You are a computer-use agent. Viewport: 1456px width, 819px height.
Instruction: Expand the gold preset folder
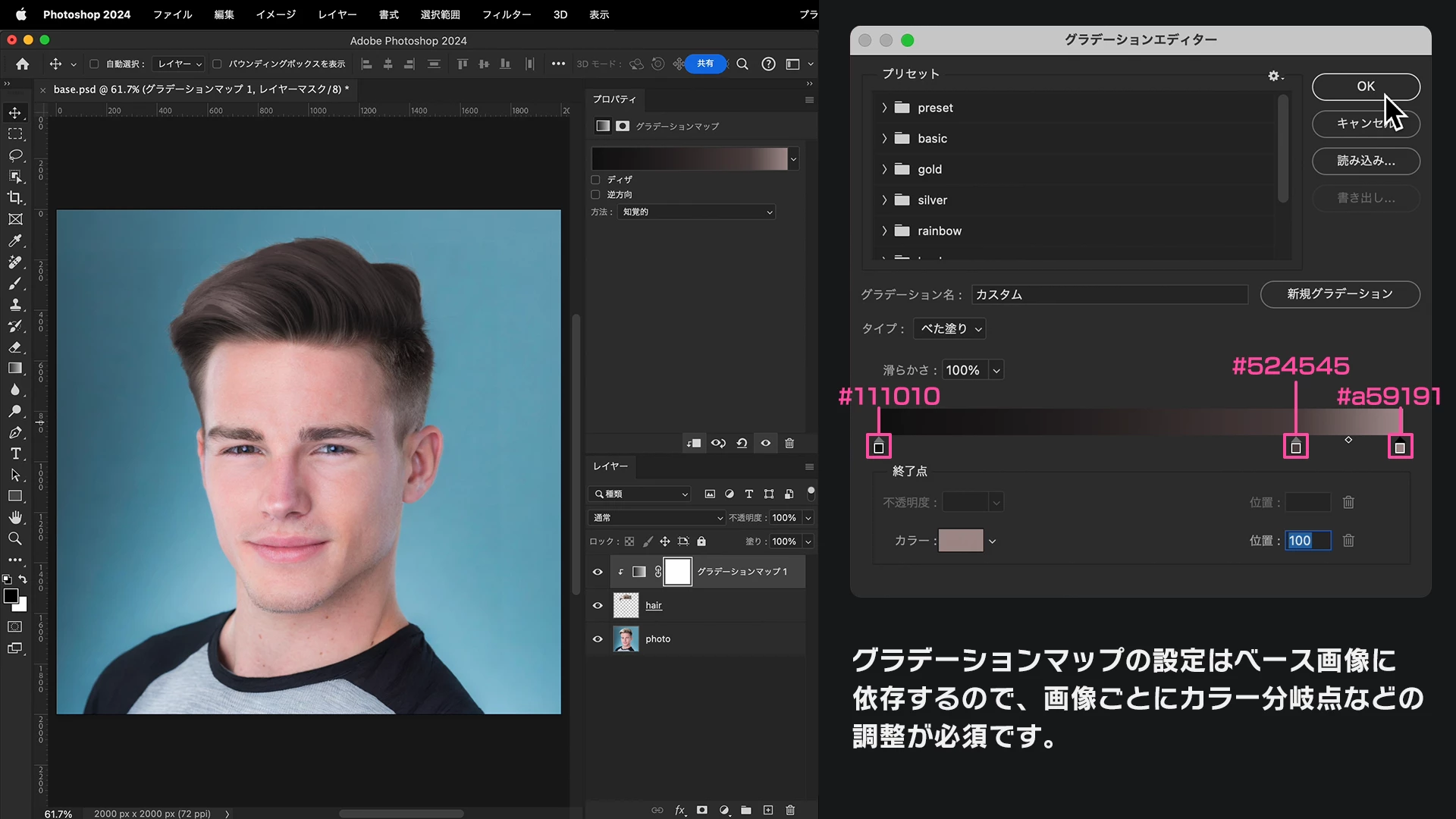coord(884,169)
